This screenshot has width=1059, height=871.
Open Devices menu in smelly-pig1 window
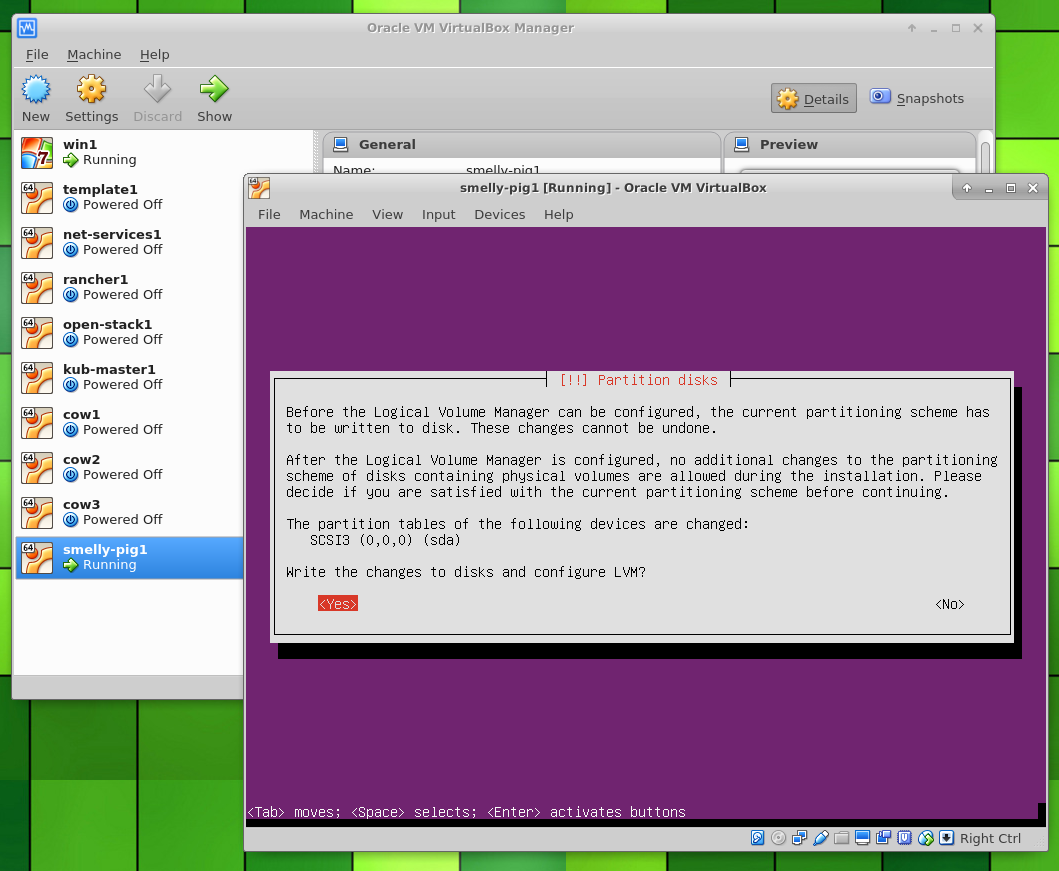pos(500,215)
